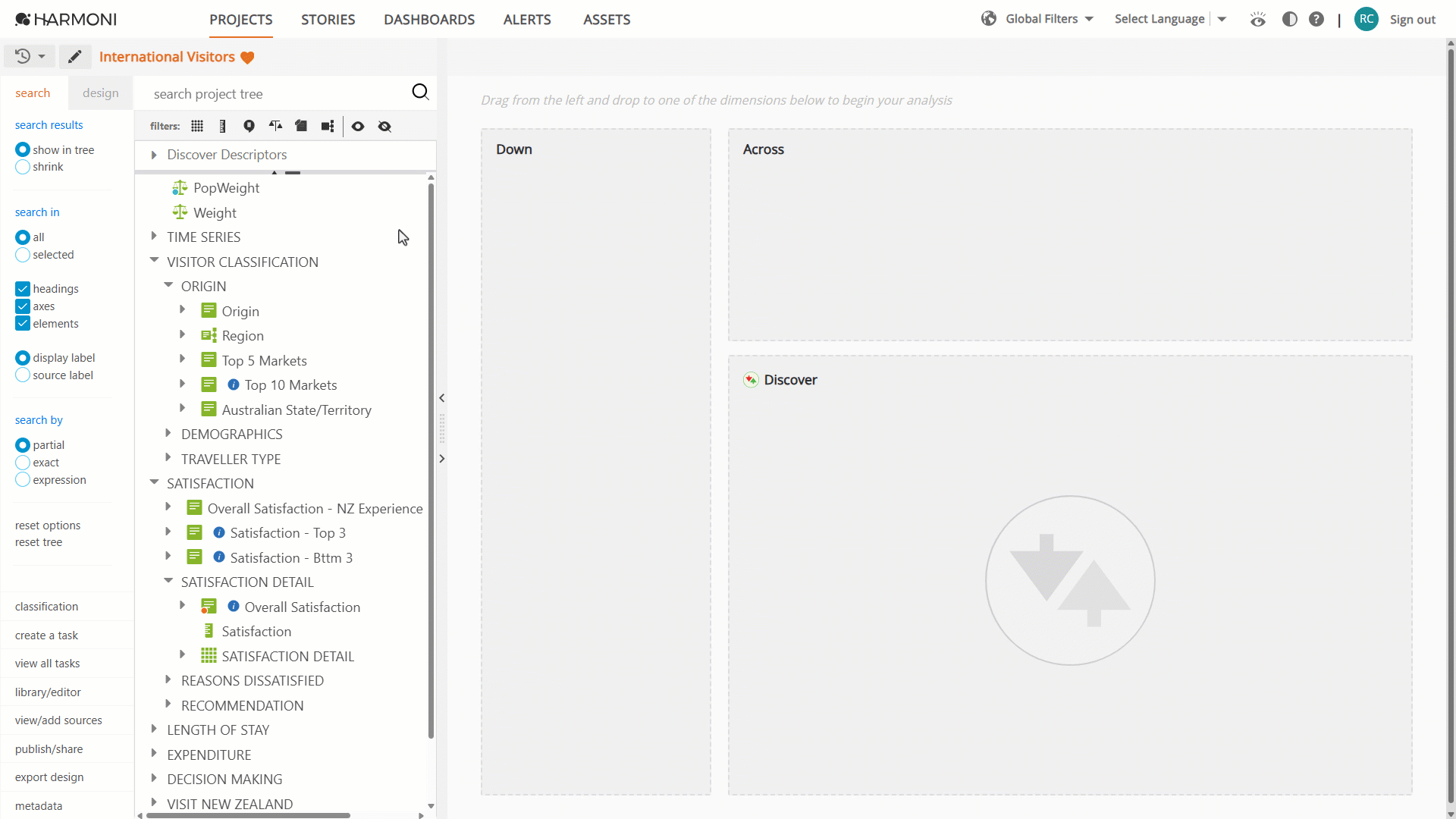Select 'exact' search-by option

point(23,463)
